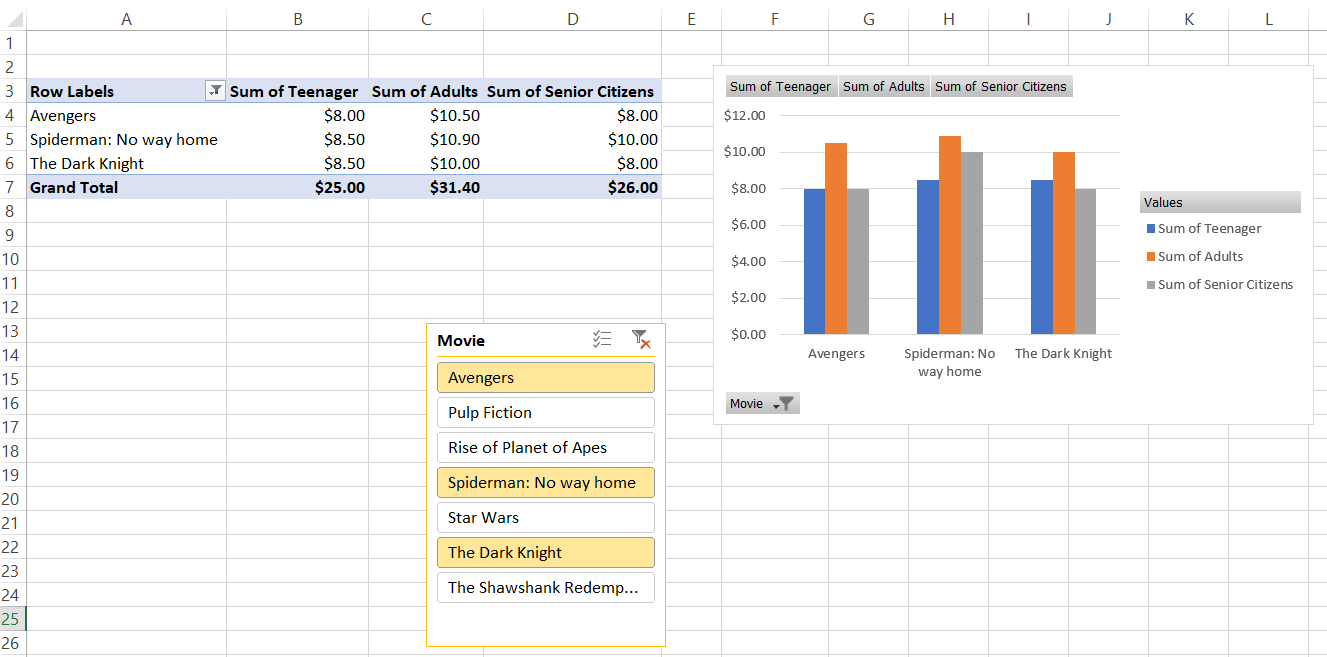Screen dimensions: 1327x657
Task: Click The Shawshank Redemption slicer item
Action: [x=545, y=588]
